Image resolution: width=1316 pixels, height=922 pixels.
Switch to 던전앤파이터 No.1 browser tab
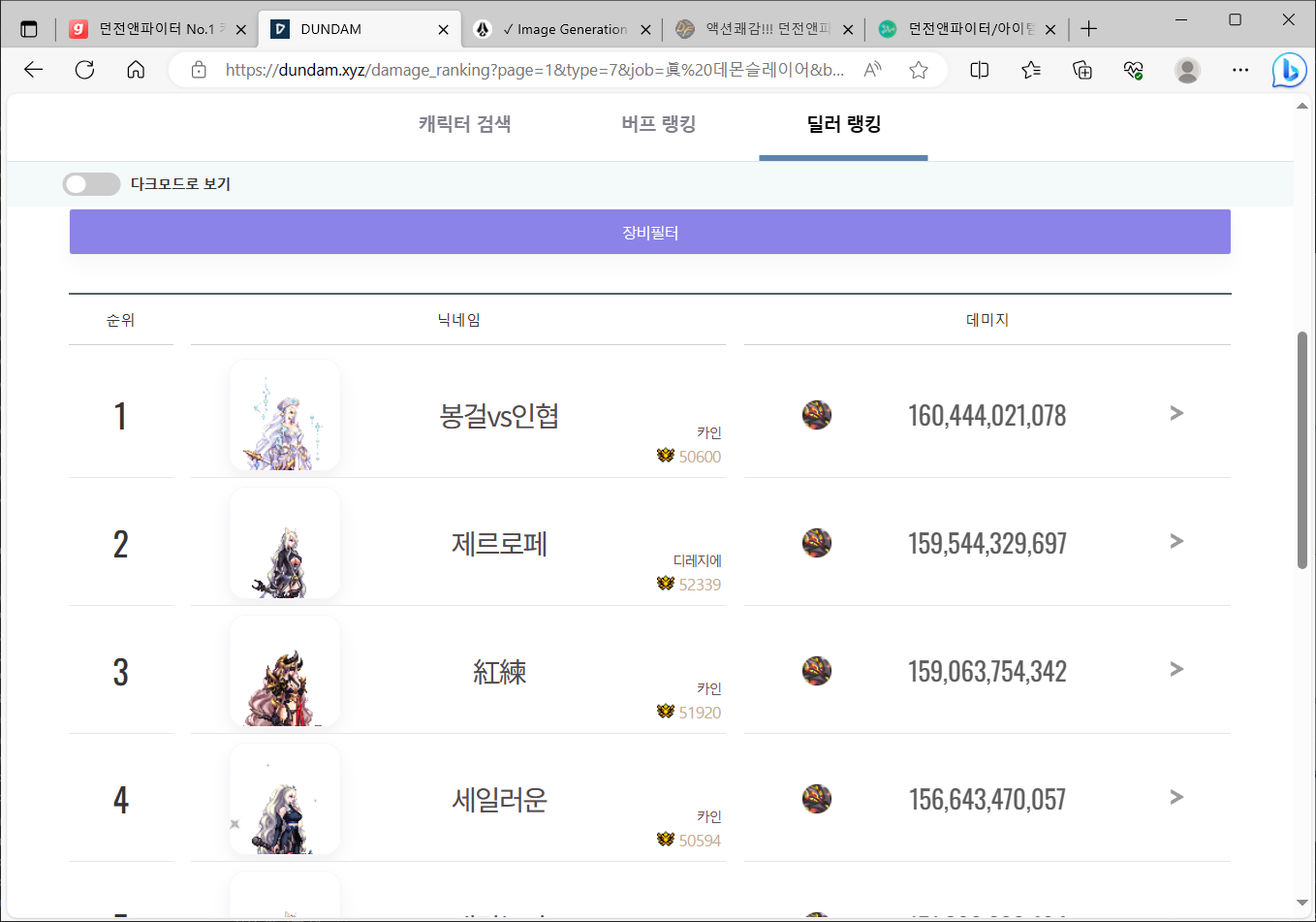(159, 29)
